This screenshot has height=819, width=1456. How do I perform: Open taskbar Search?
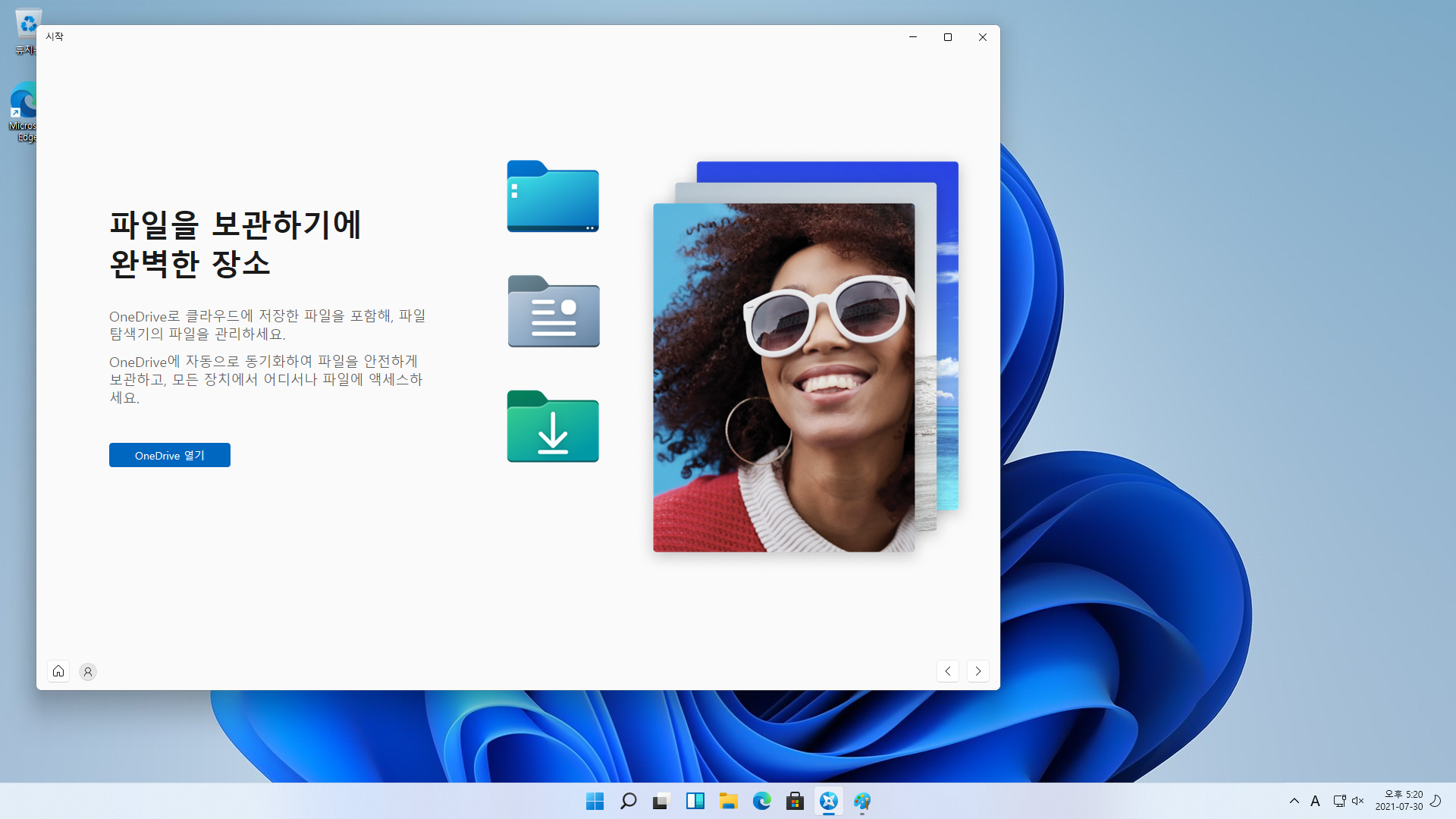629,801
